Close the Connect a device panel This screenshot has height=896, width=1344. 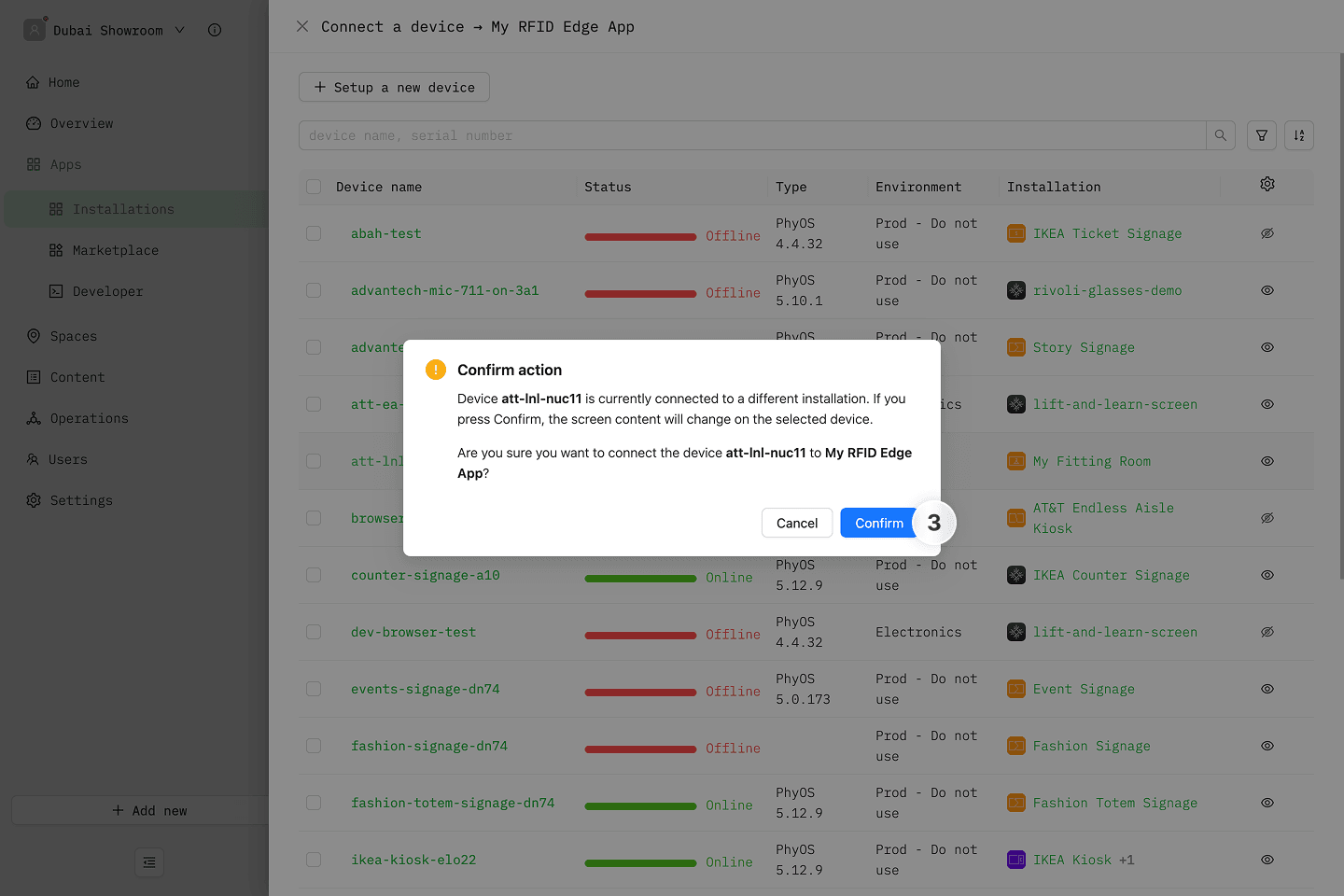302,26
